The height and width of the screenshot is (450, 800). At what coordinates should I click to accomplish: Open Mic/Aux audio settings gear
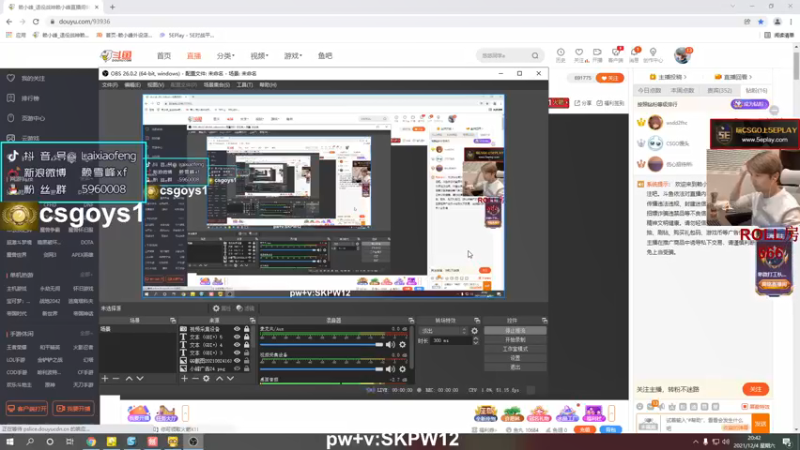click(403, 345)
